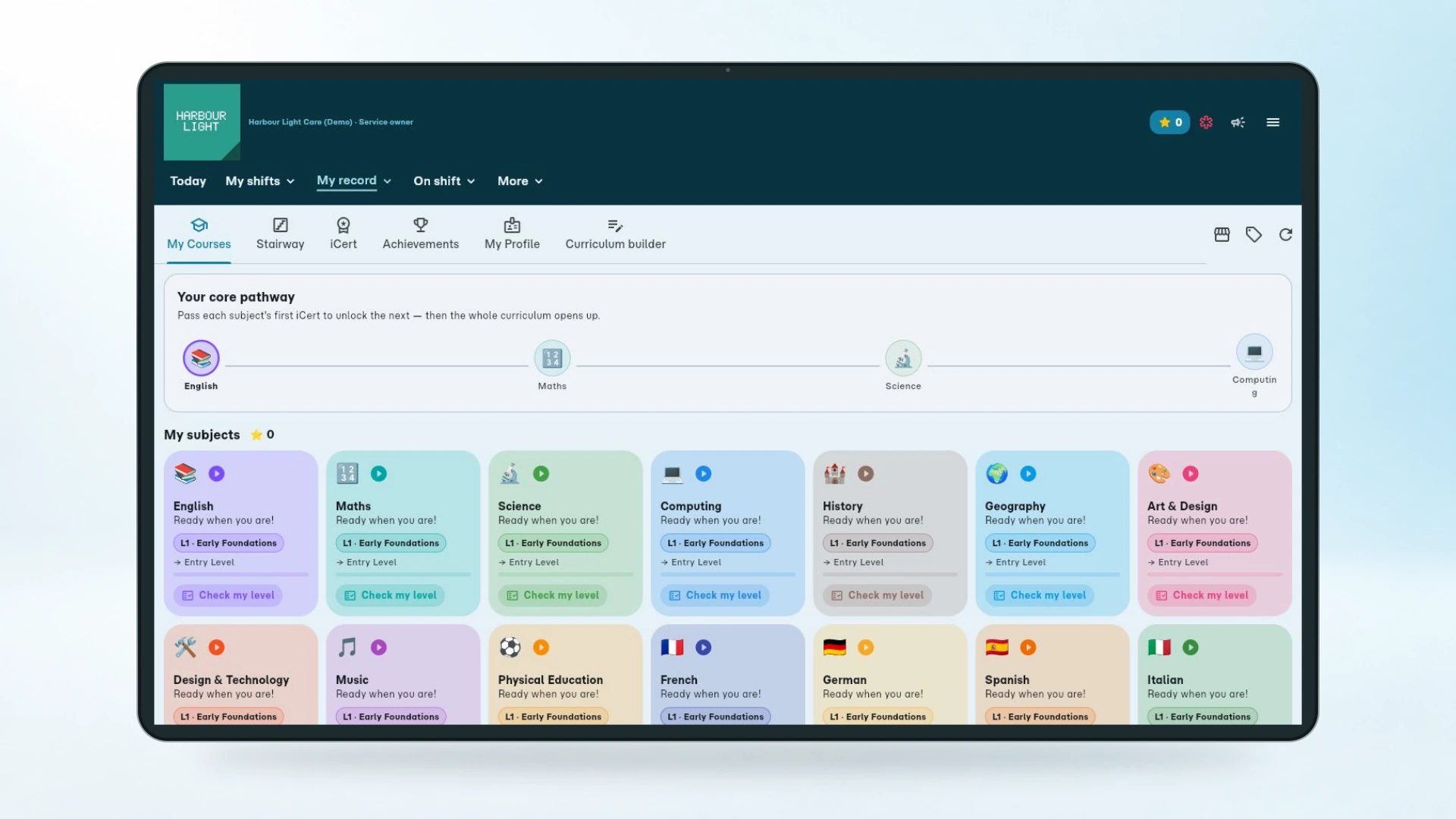Play the Physical Education subject
The height and width of the screenshot is (819, 1456).
541,648
